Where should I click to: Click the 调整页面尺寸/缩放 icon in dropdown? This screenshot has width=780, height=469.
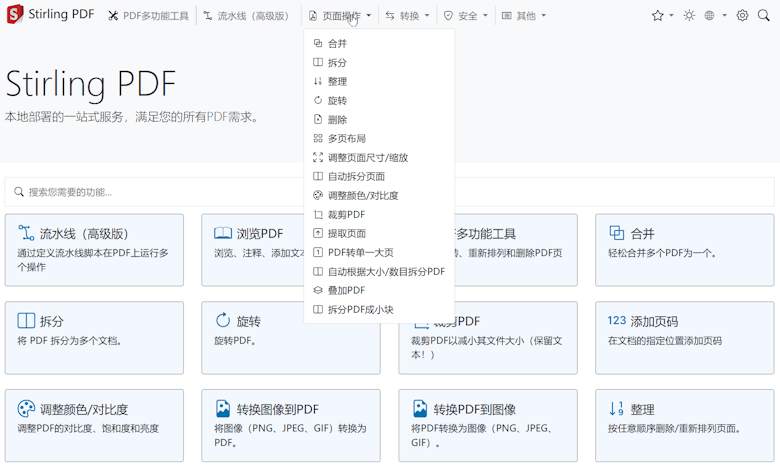[x=318, y=157]
